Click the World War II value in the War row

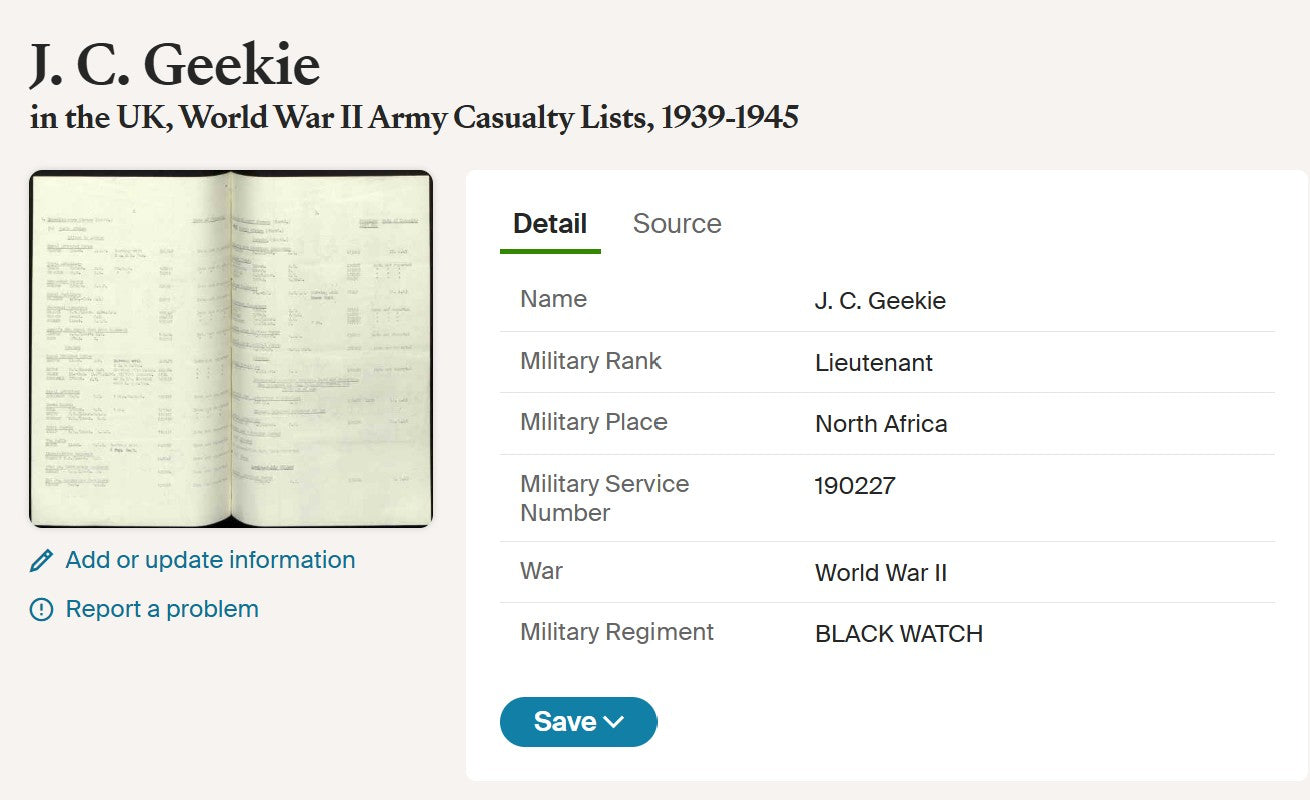881,573
